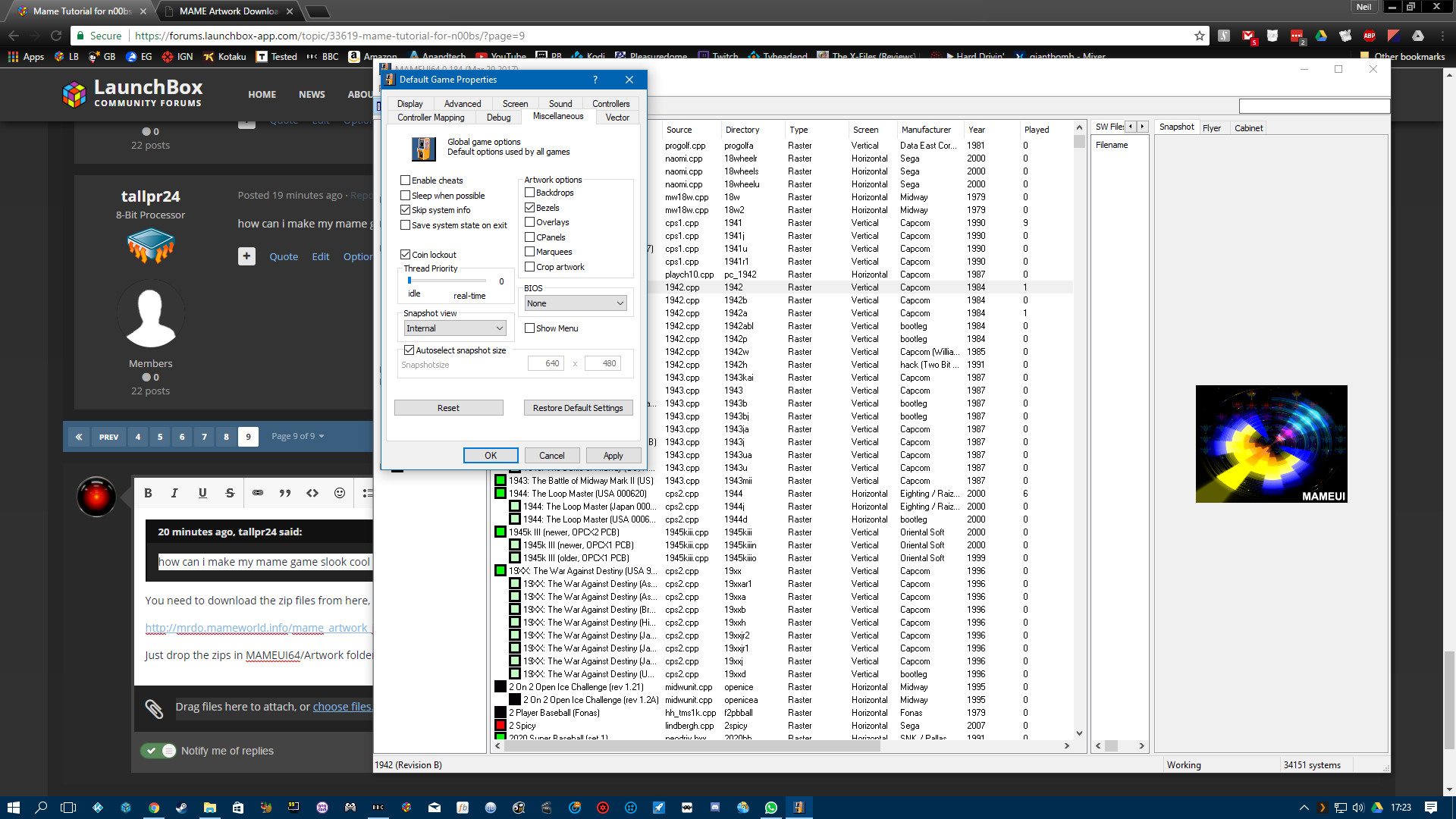Click the quote icon in editor toolbar
This screenshot has height=819, width=1456.
coord(285,493)
